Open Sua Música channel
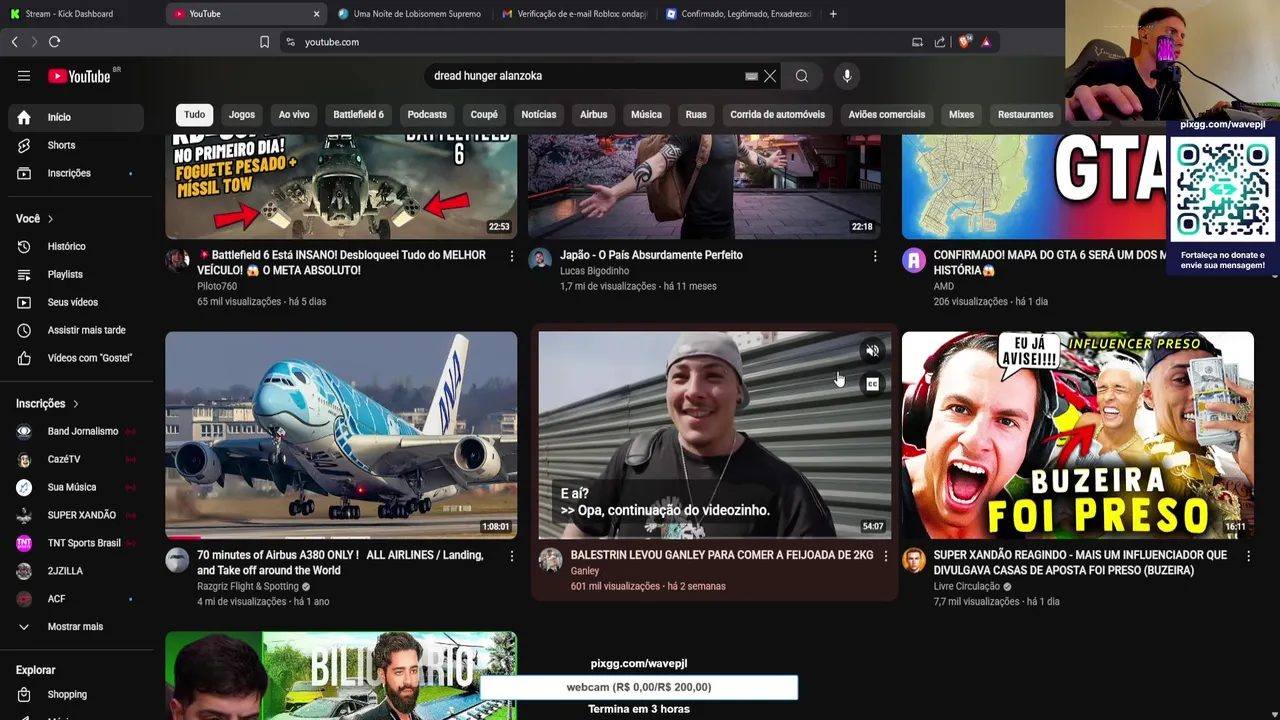 (x=76, y=487)
